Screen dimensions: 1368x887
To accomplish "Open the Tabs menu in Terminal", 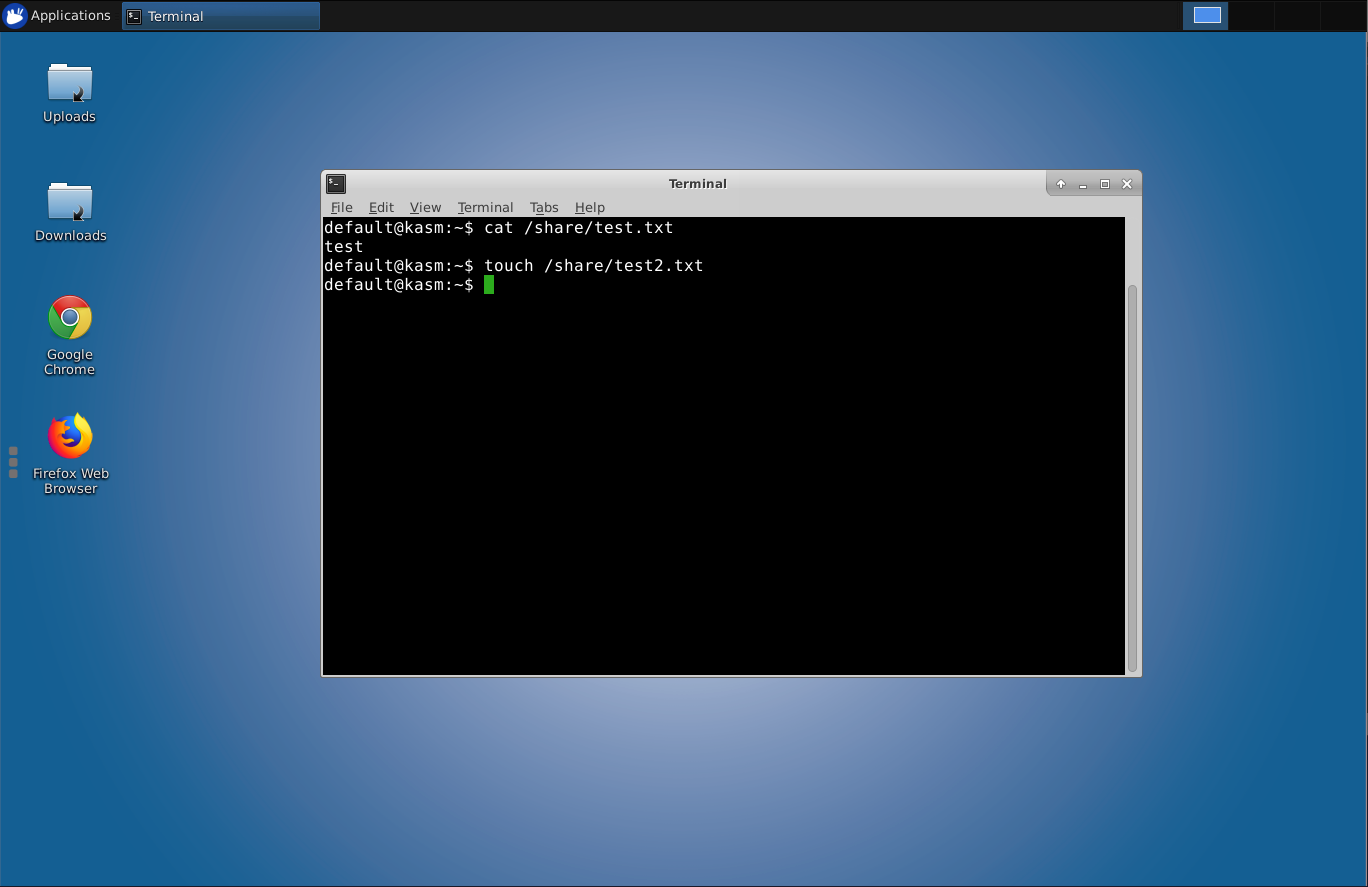I will click(x=544, y=208).
